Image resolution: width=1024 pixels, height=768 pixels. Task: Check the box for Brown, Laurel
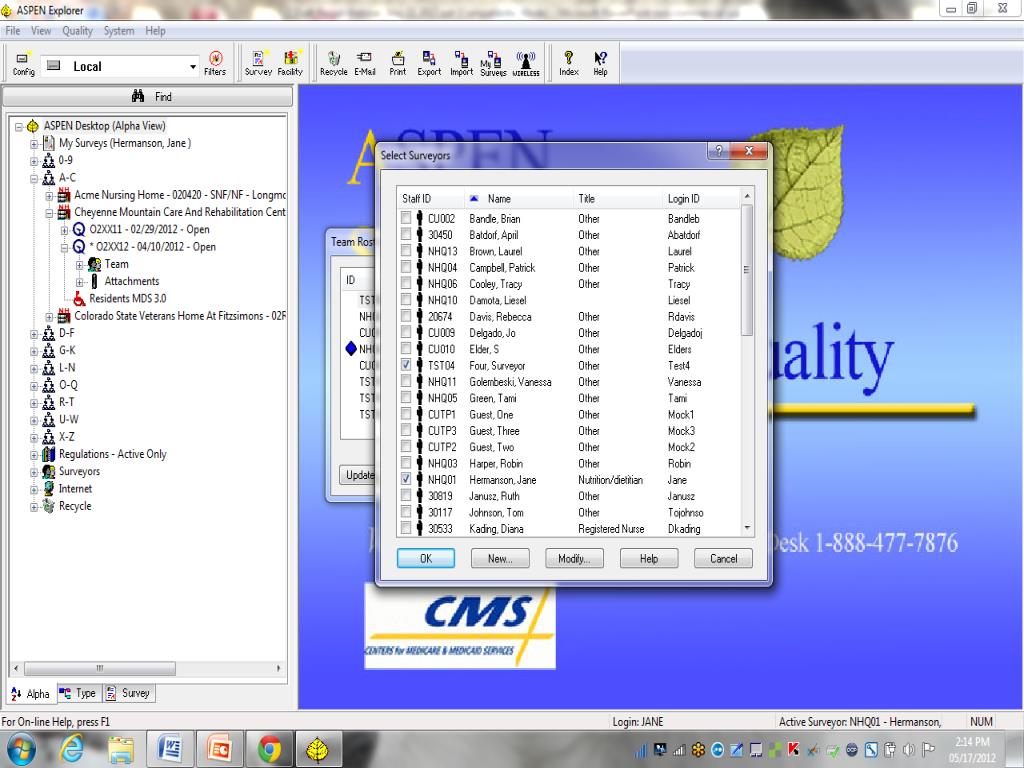(x=406, y=251)
